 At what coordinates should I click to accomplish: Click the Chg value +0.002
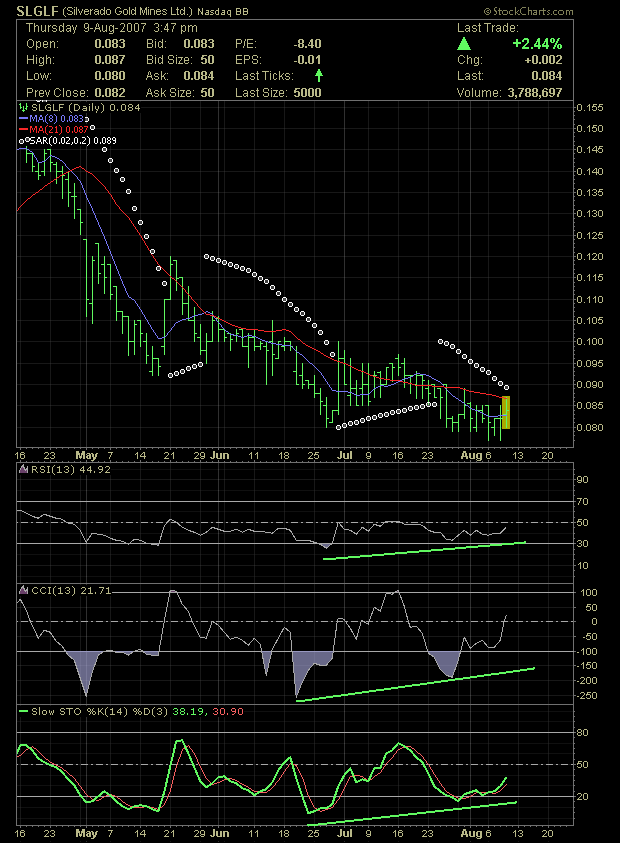(543, 60)
